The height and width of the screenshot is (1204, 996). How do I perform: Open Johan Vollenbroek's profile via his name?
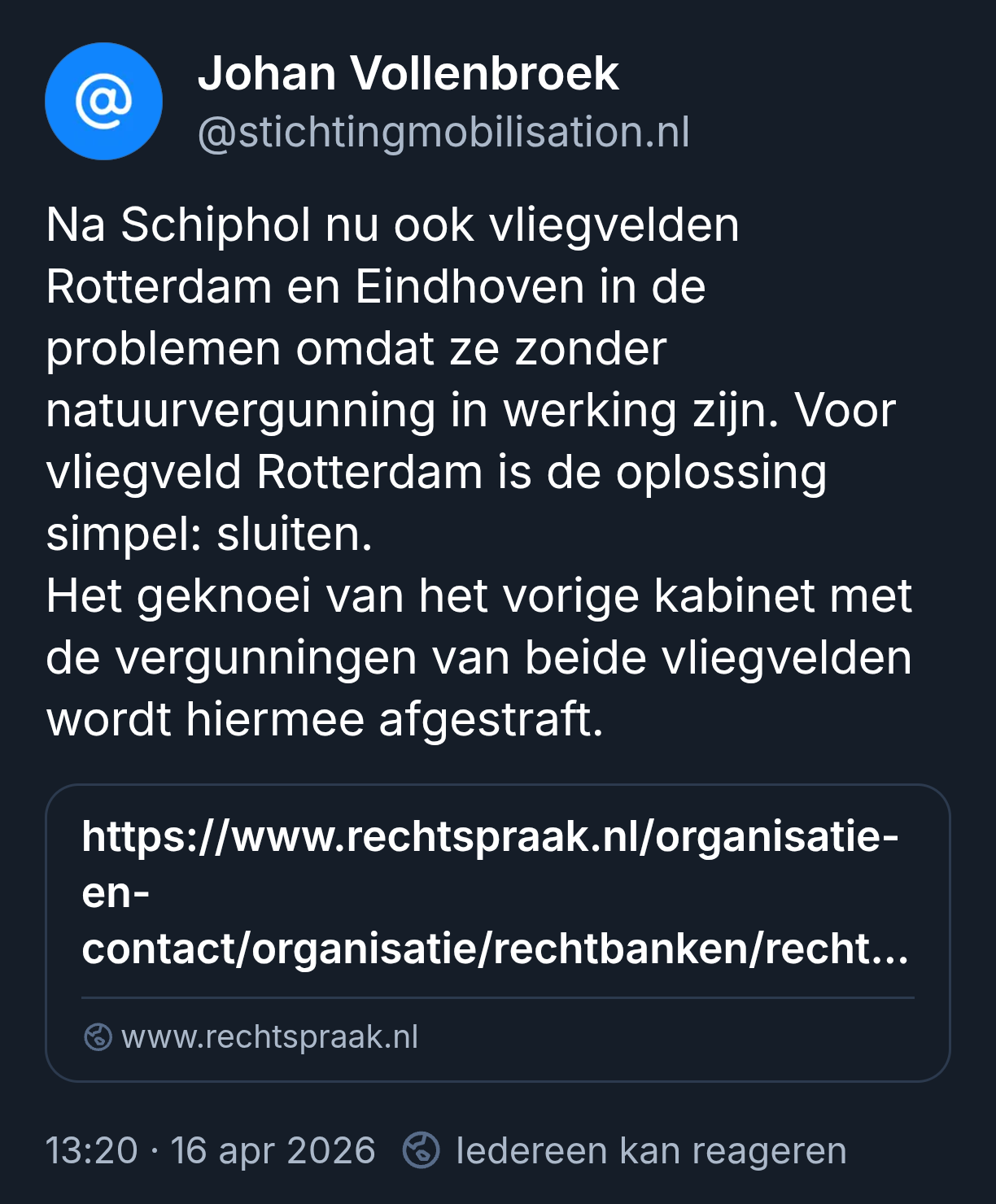click(408, 74)
